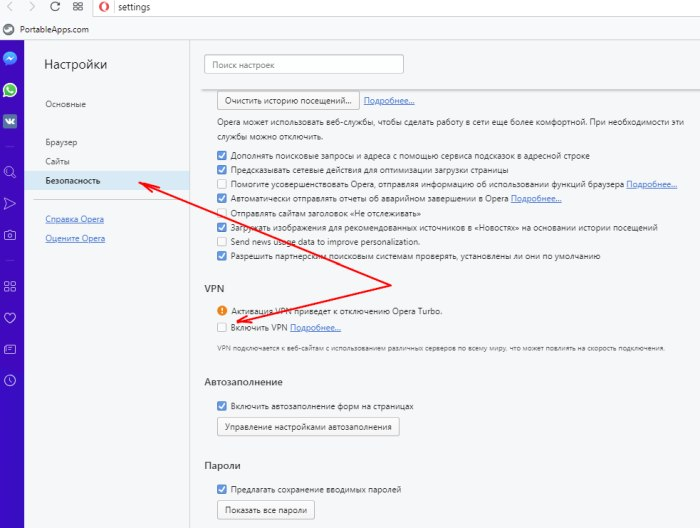Viewport: 700px width, 528px height.
Task: Open the send arrow icon in sidebar
Action: point(10,204)
